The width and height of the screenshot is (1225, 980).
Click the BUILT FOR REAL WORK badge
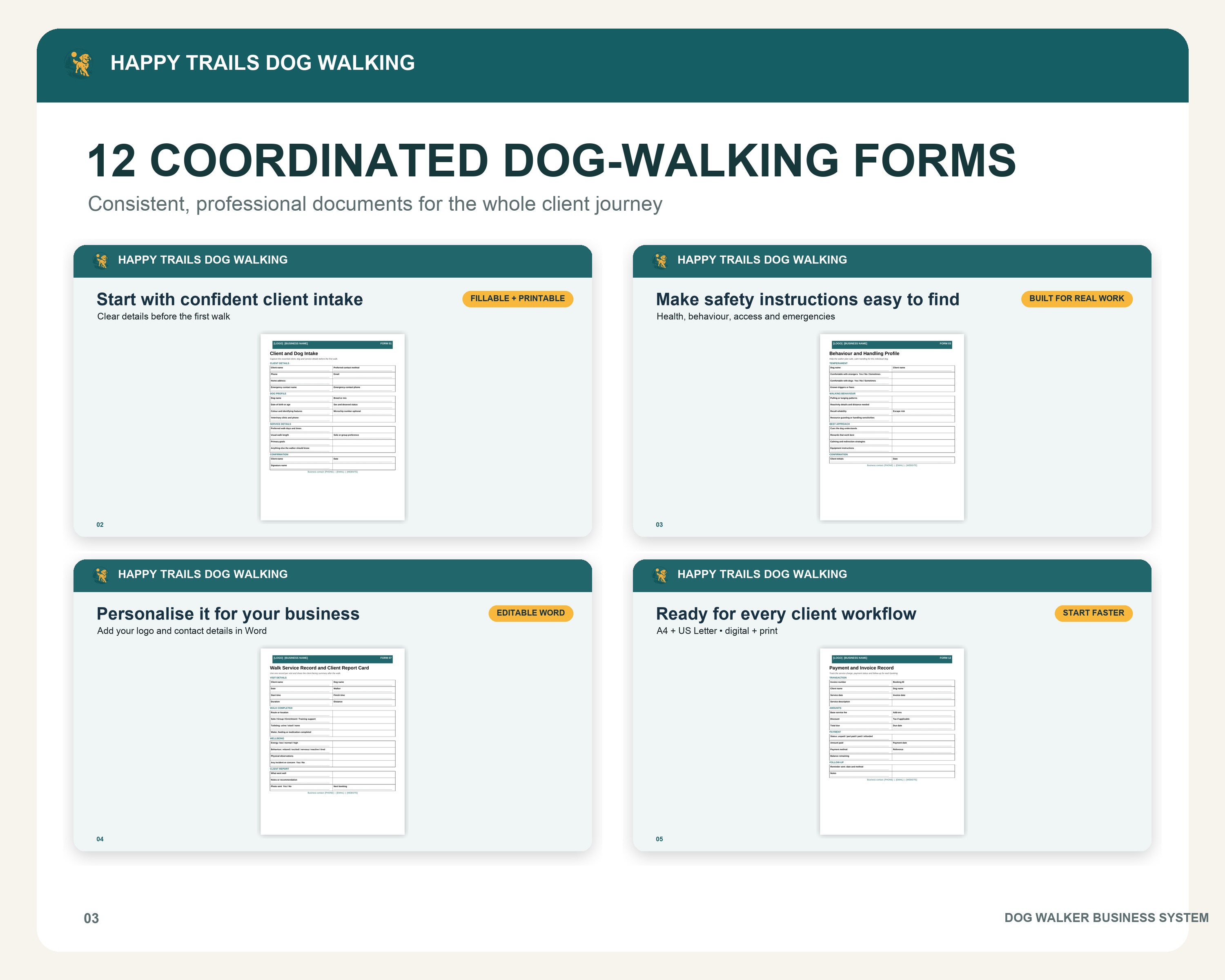(x=1077, y=299)
